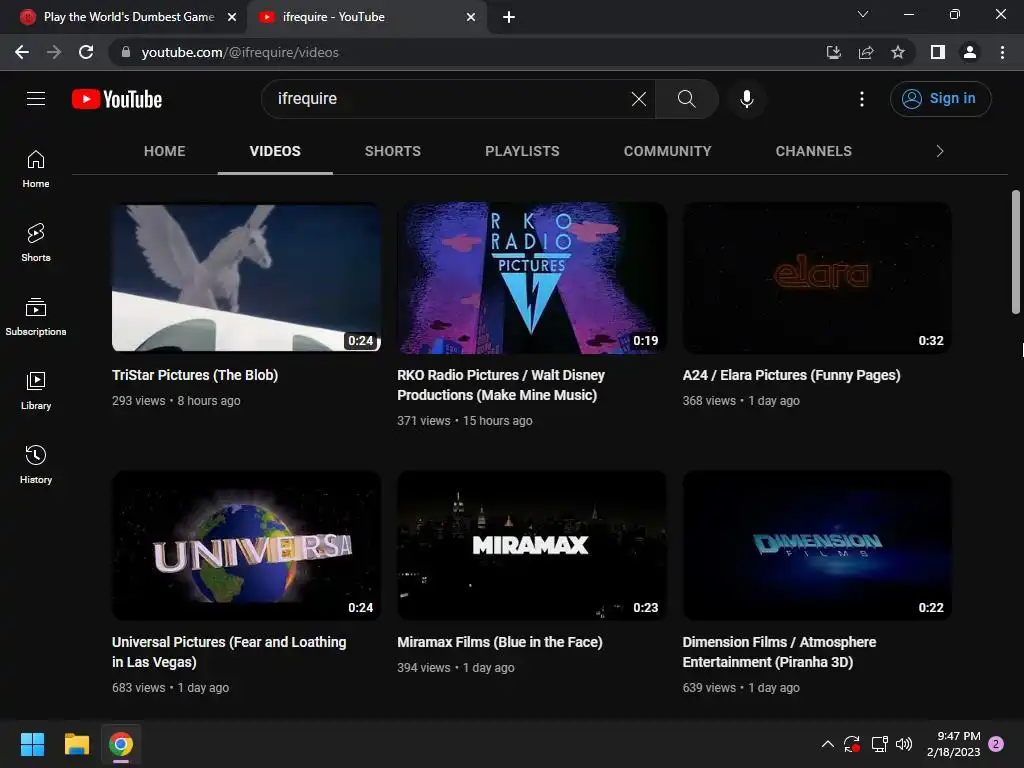The image size is (1024, 768).
Task: Go back with browser back arrow
Action: [22, 52]
